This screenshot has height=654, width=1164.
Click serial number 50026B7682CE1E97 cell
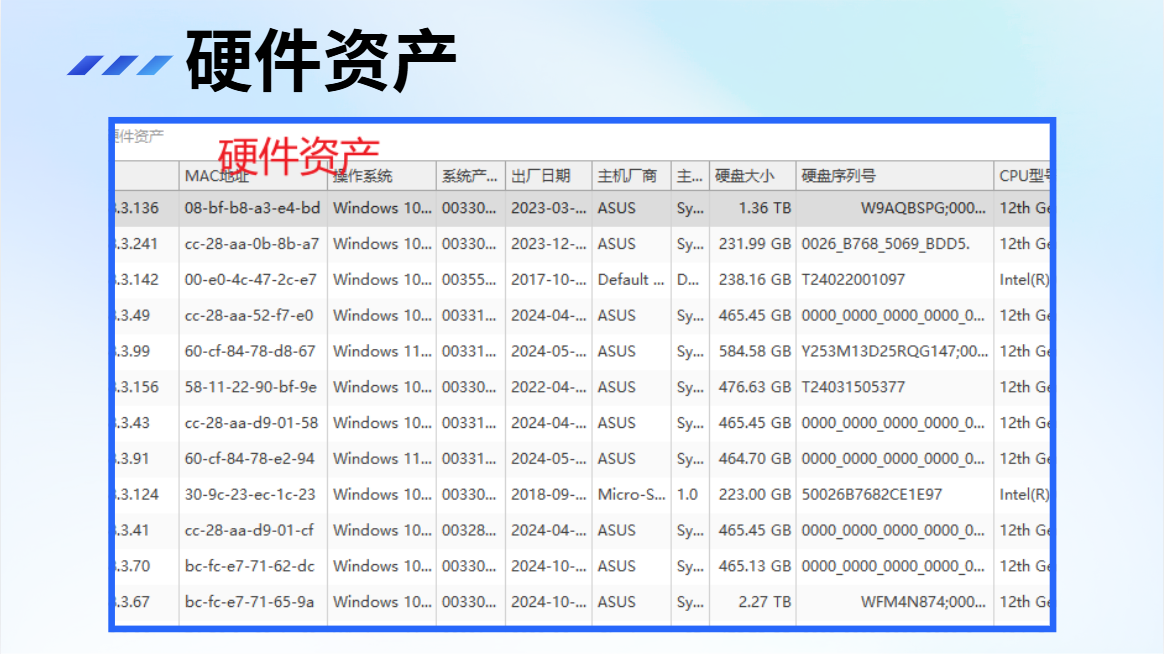872,494
